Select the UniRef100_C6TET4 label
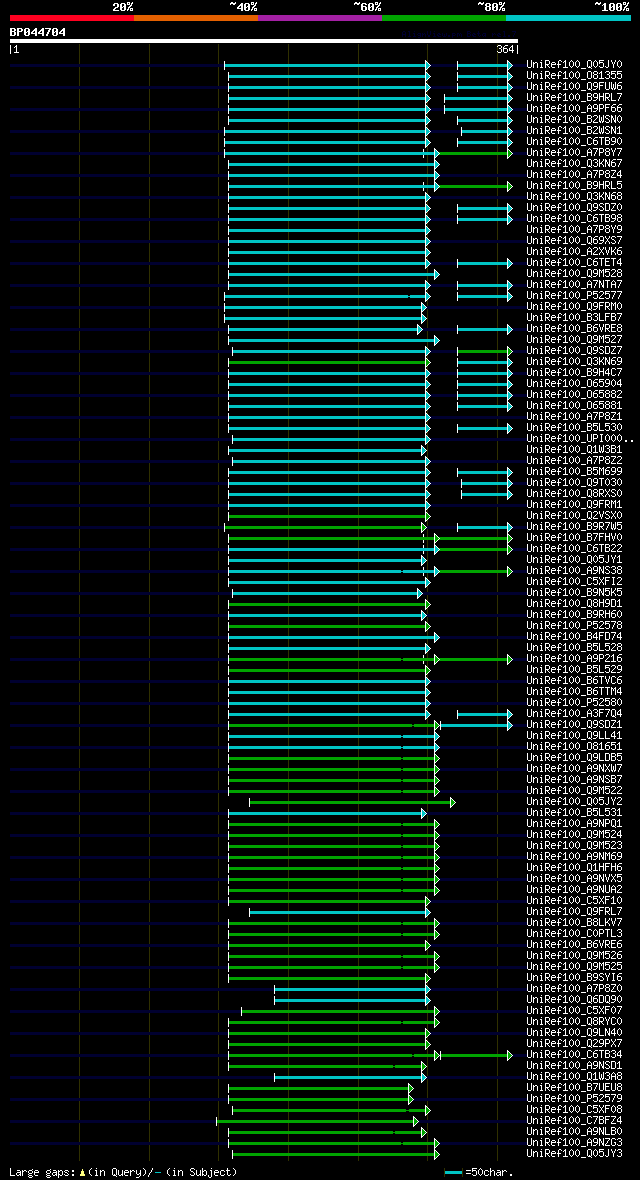 574,263
